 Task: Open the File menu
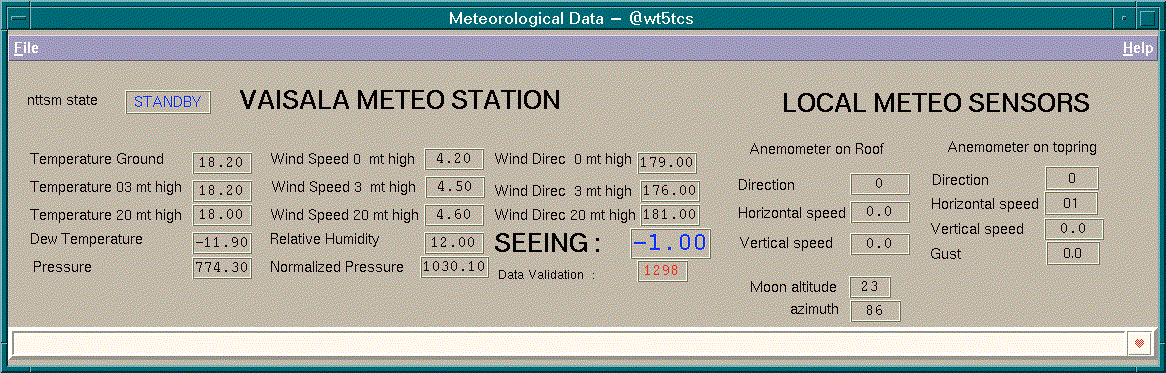tap(26, 48)
